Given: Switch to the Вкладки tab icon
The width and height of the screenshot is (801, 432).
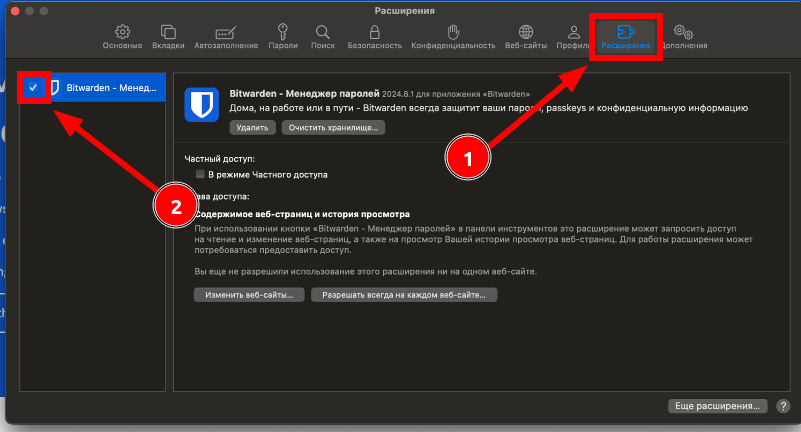Looking at the screenshot, I should click(x=168, y=37).
